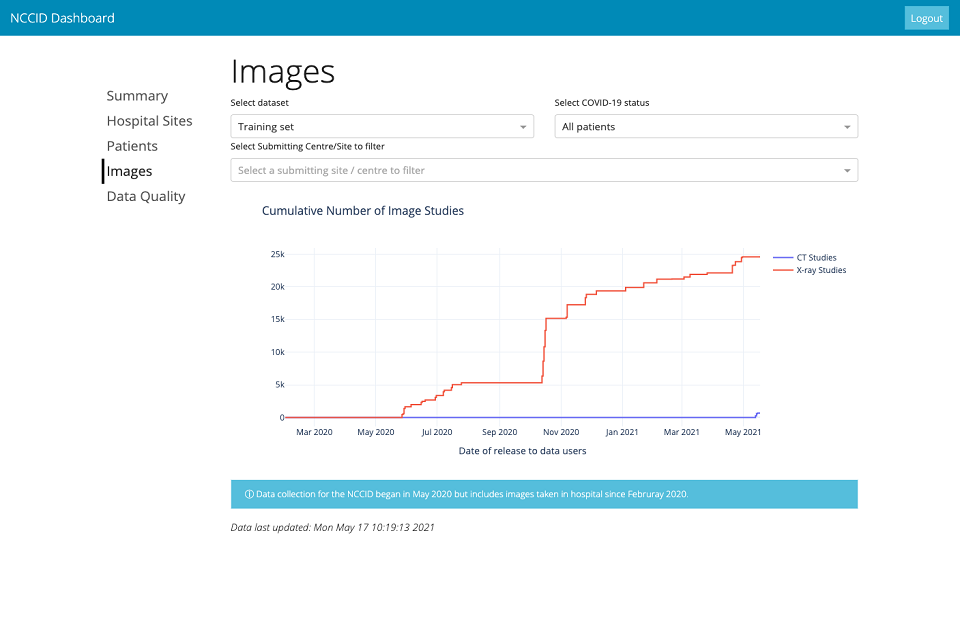Viewport: 960px width, 640px height.
Task: Navigate to the Patients page
Action: click(132, 146)
